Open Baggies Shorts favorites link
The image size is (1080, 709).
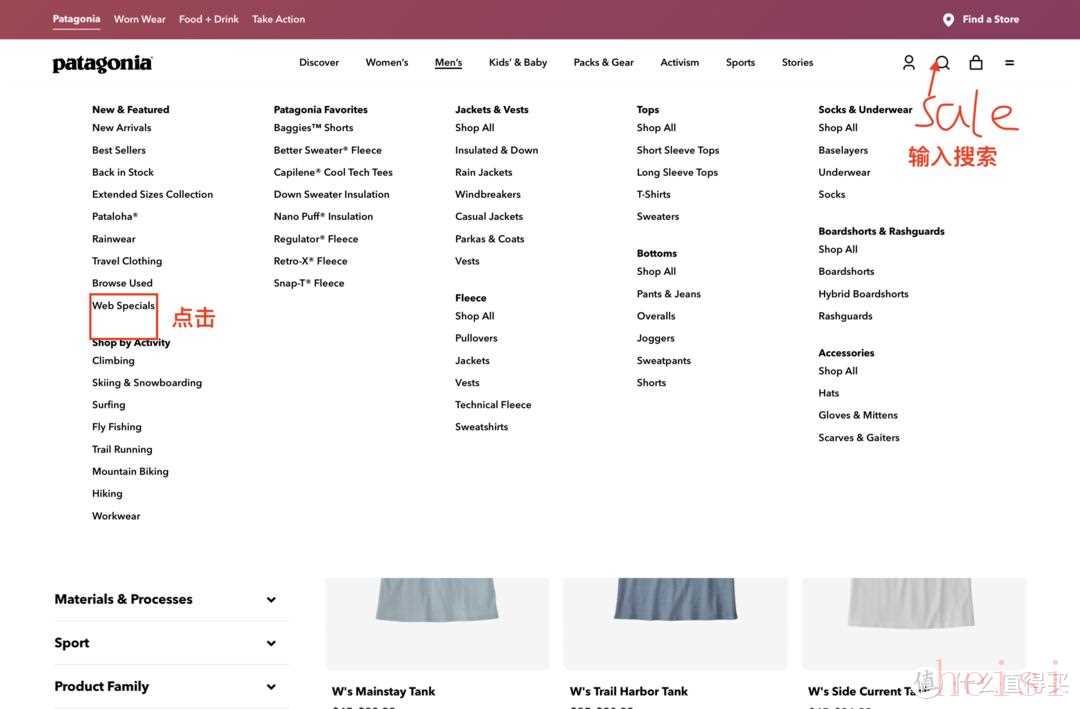tap(313, 127)
